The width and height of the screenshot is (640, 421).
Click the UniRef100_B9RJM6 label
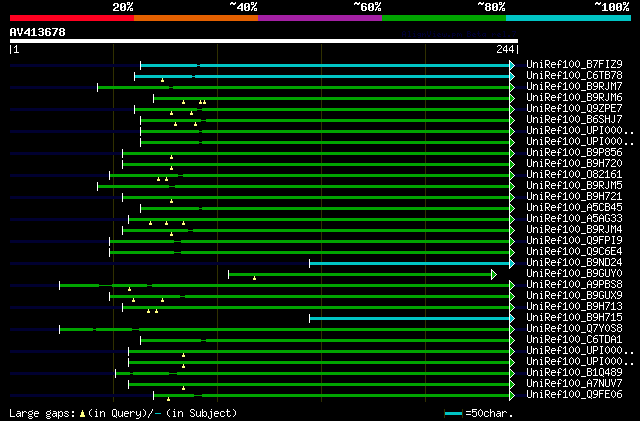[574, 98]
